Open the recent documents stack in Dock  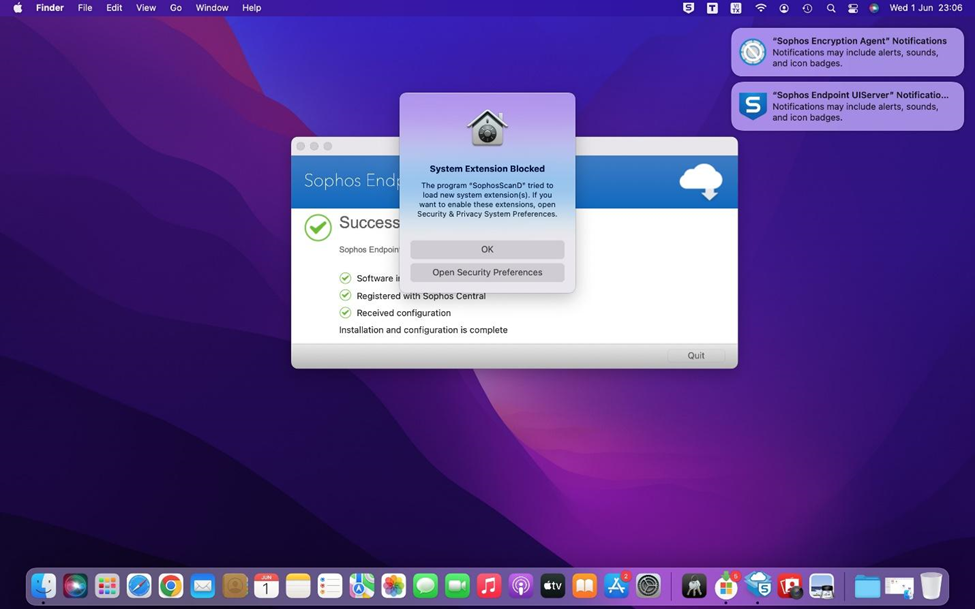coord(899,586)
